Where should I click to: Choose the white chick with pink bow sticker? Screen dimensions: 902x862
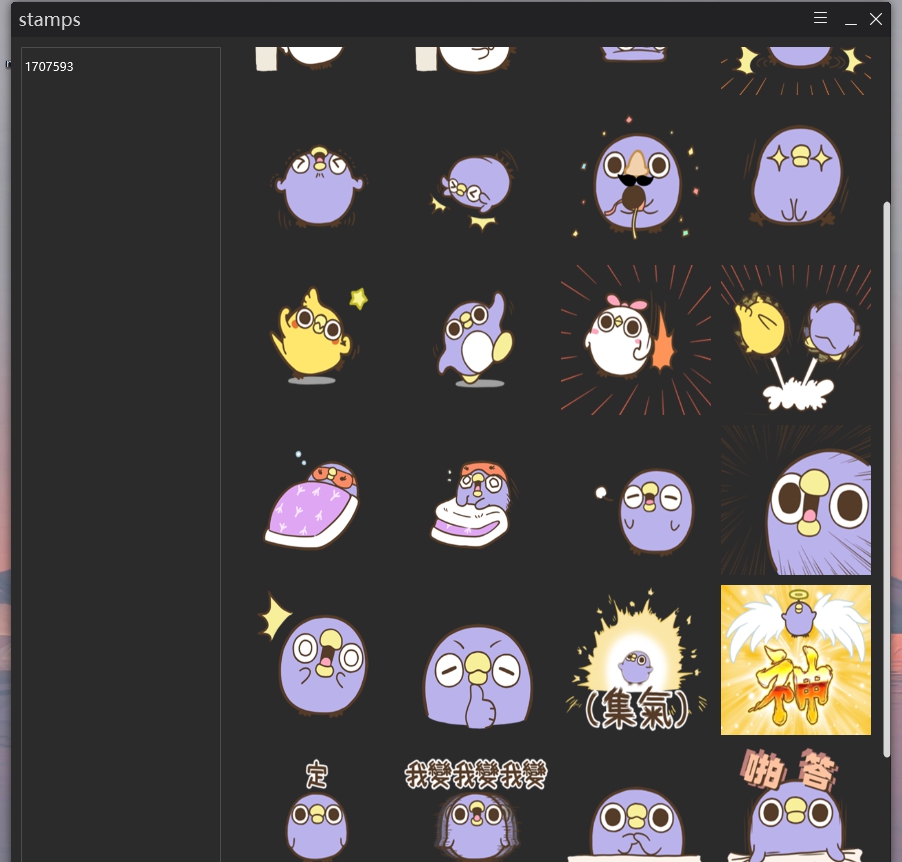click(635, 339)
